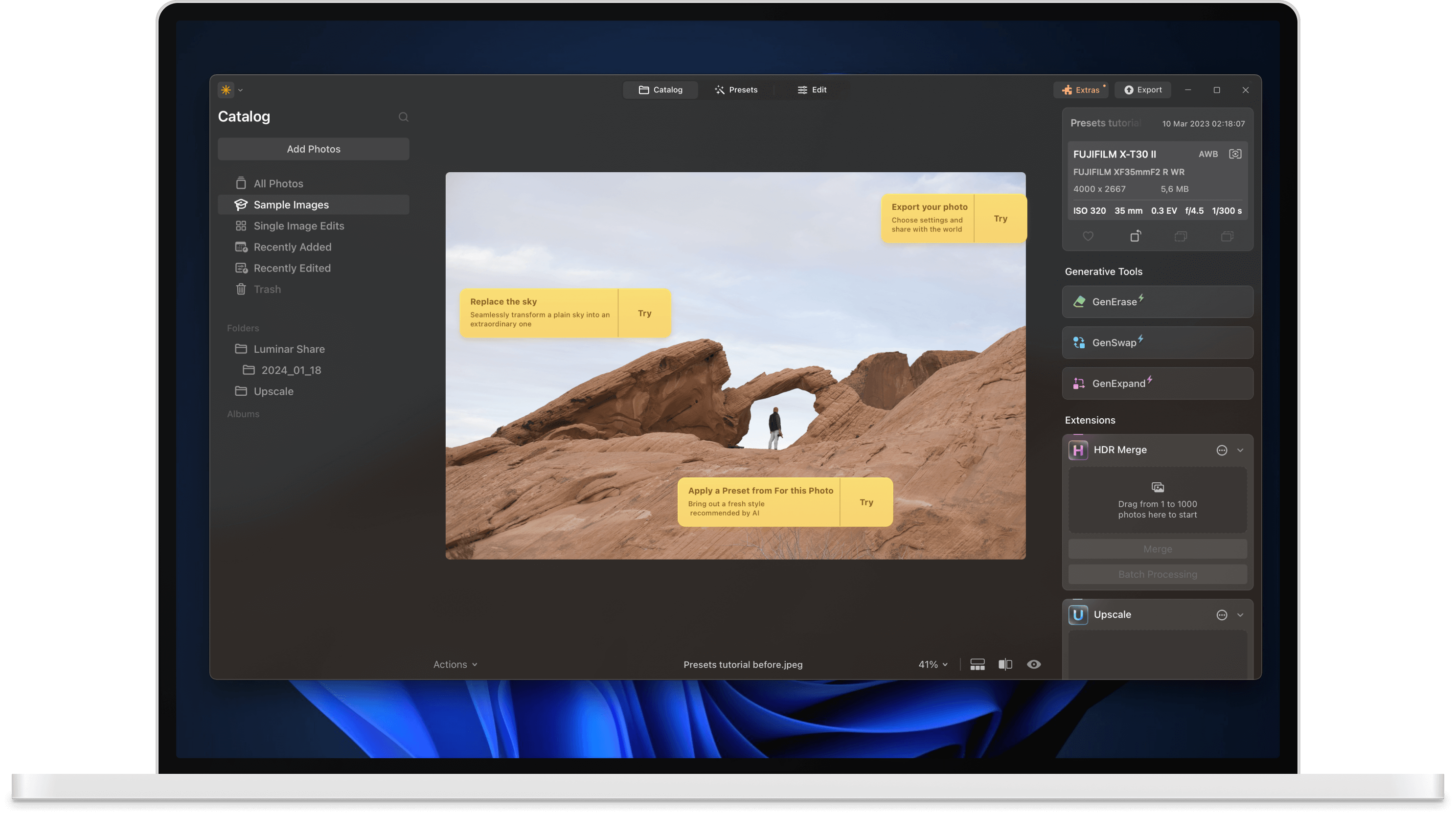Mark the photo as favorite with the heart
Viewport: 1456px width, 813px height.
click(x=1088, y=236)
